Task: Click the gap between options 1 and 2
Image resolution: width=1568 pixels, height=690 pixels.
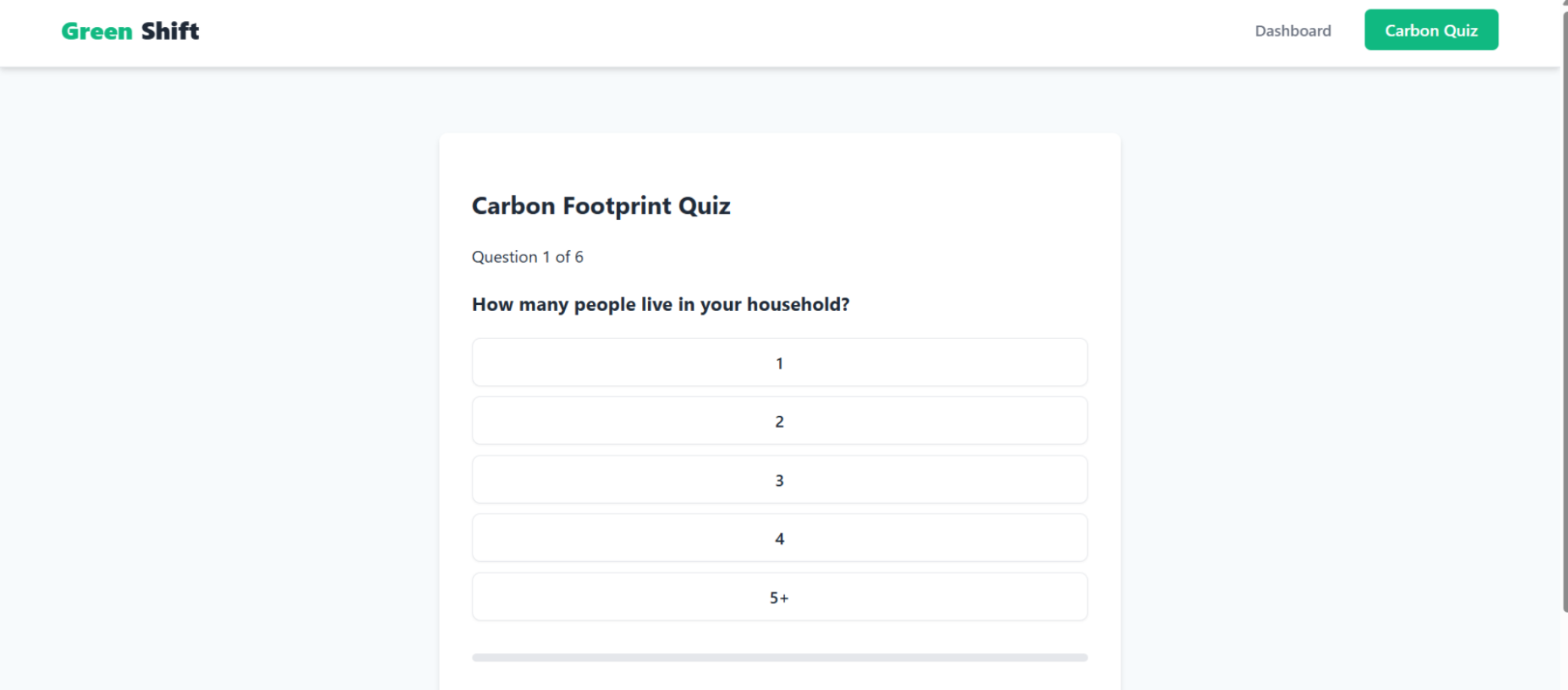Action: [779, 392]
